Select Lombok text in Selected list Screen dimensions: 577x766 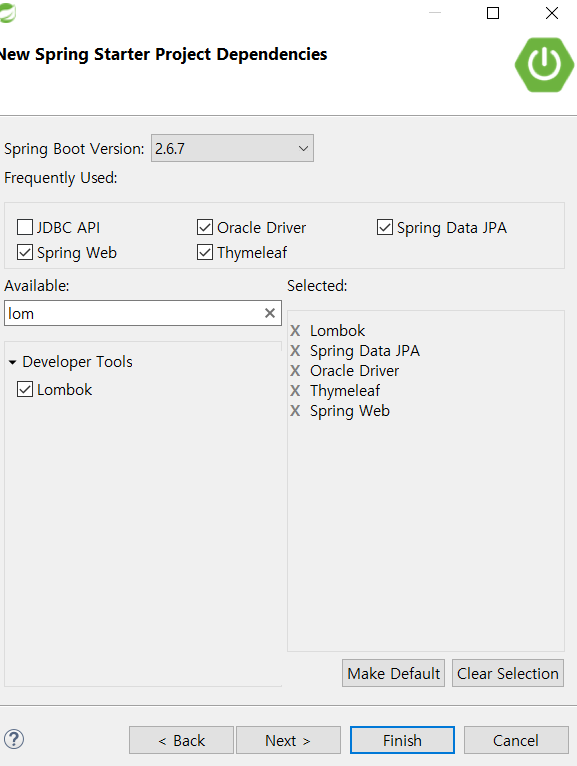338,331
